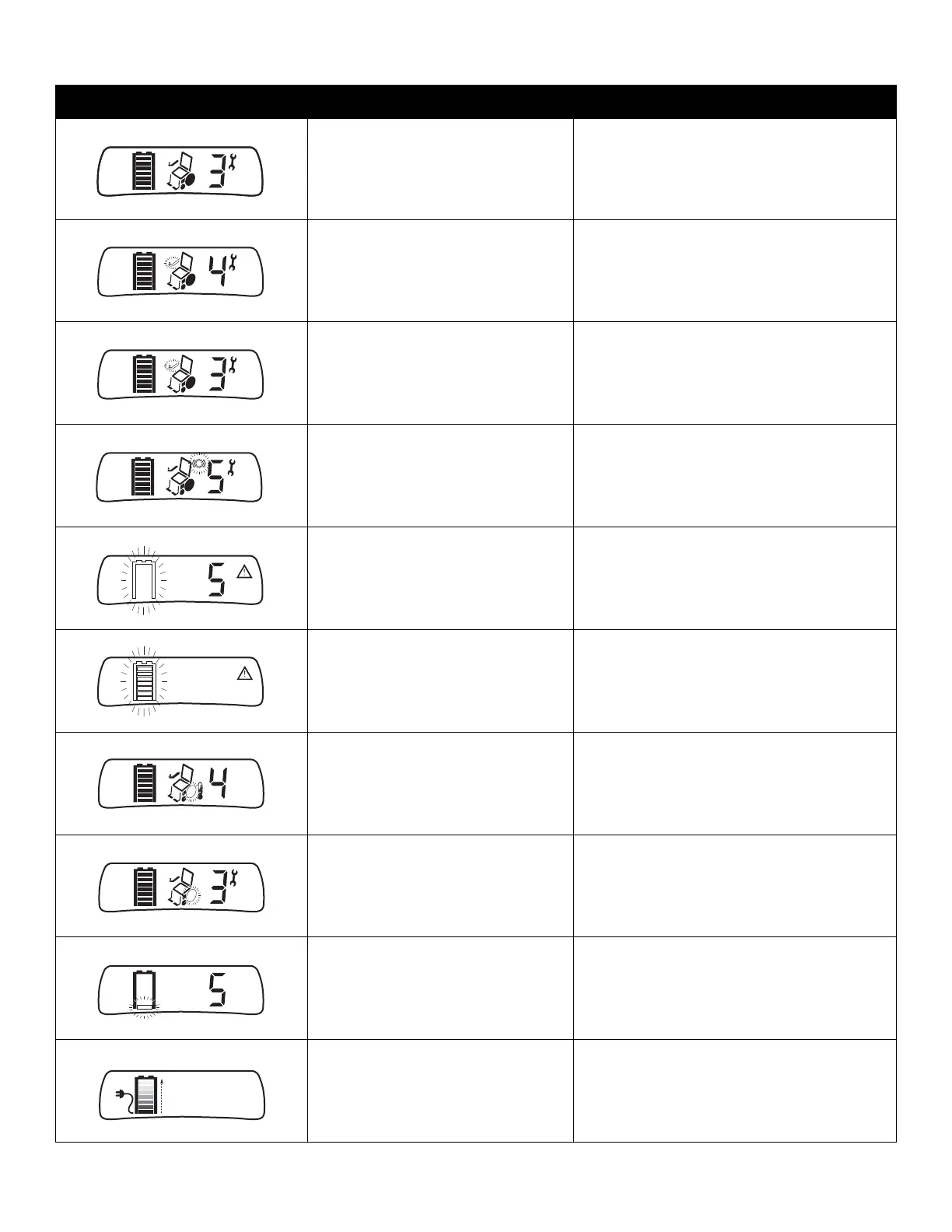Click digit 5 in the display without a warning triangle or wrench
952x1232 pixels.
[x=217, y=990]
